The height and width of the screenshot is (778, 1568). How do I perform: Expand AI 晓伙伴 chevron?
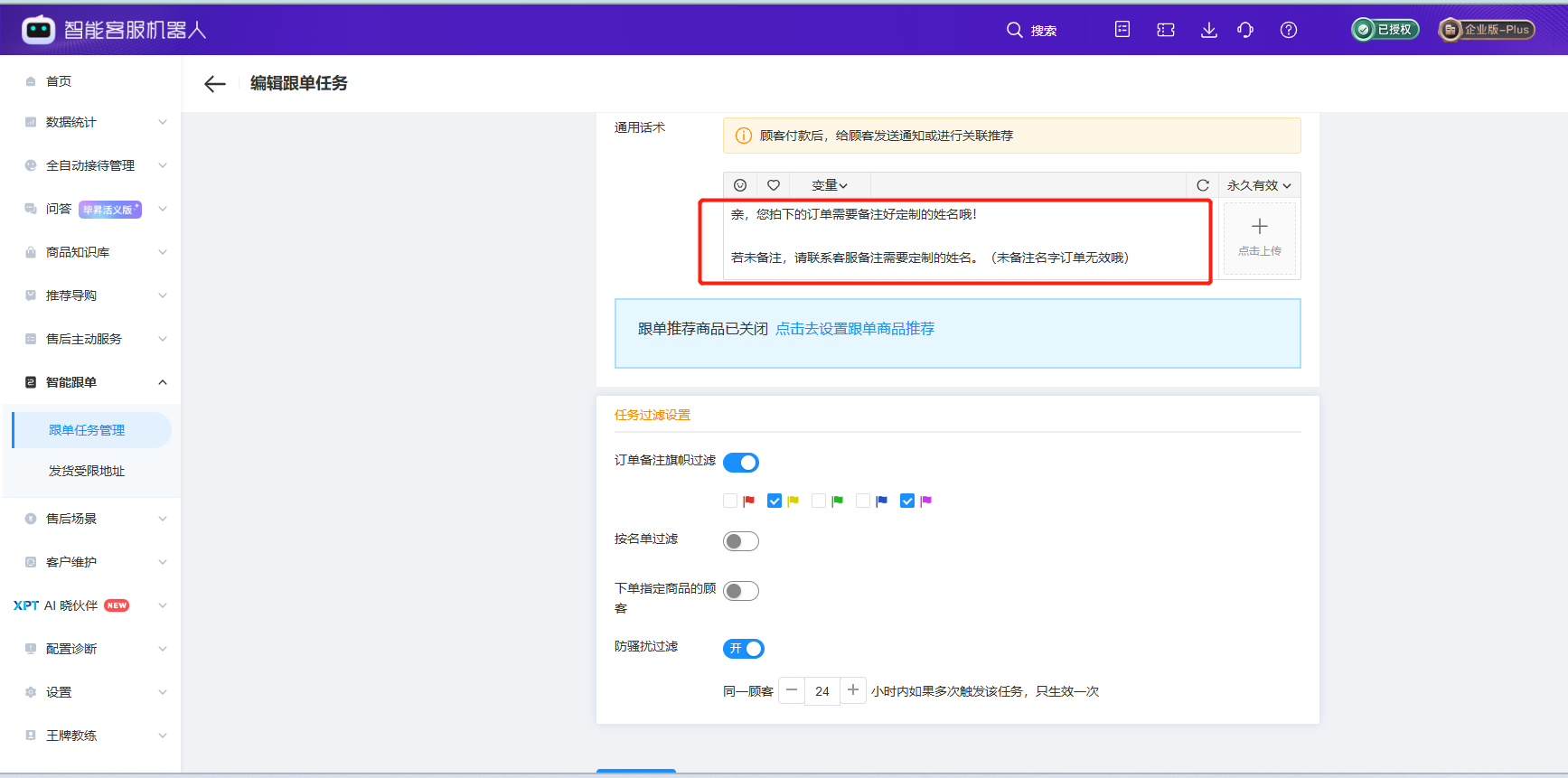[163, 605]
